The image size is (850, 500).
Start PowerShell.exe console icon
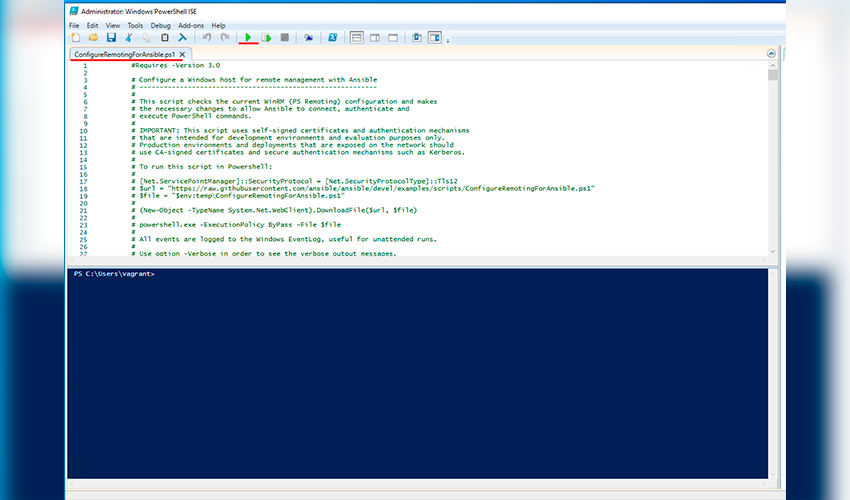click(x=333, y=37)
